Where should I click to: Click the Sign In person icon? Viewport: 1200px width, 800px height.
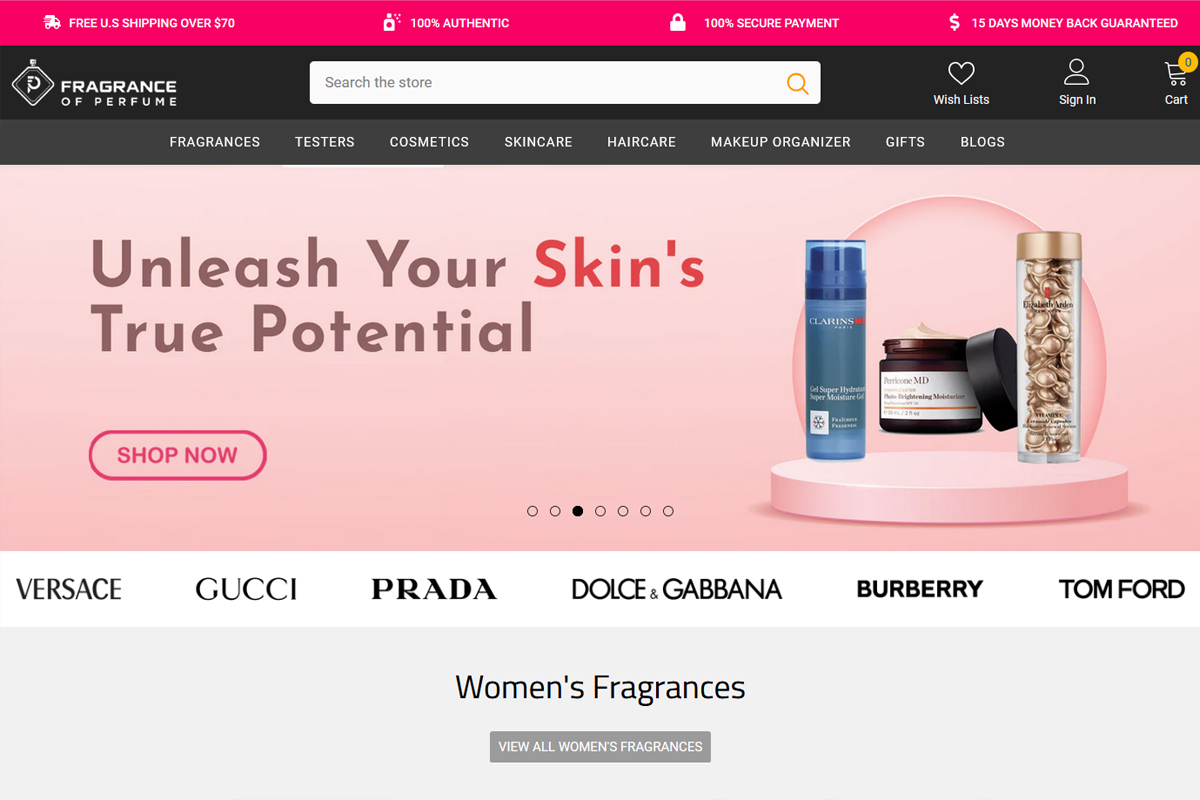point(1077,72)
